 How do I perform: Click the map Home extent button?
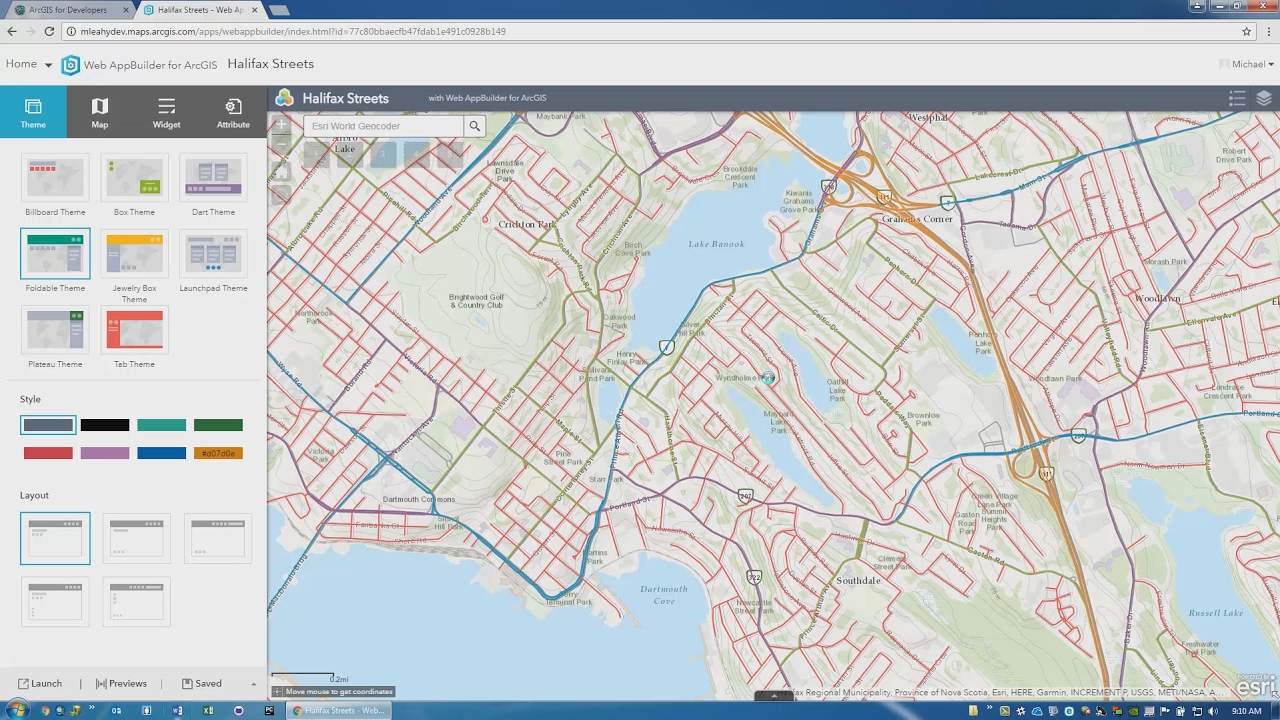(281, 170)
